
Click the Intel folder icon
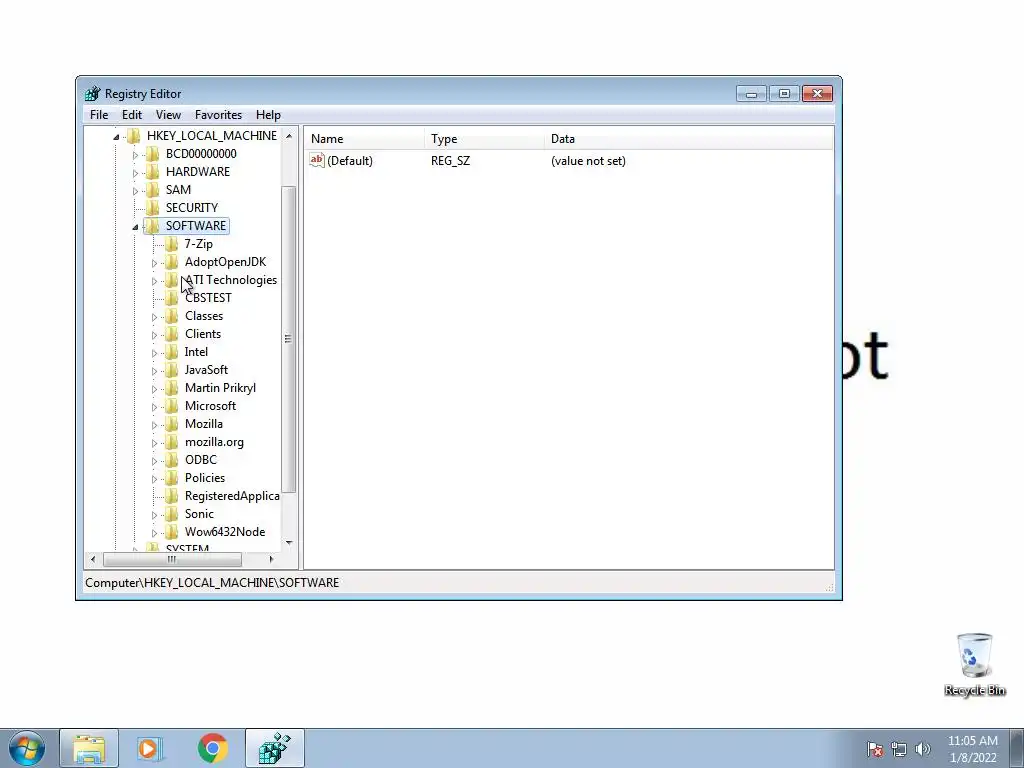(x=171, y=352)
